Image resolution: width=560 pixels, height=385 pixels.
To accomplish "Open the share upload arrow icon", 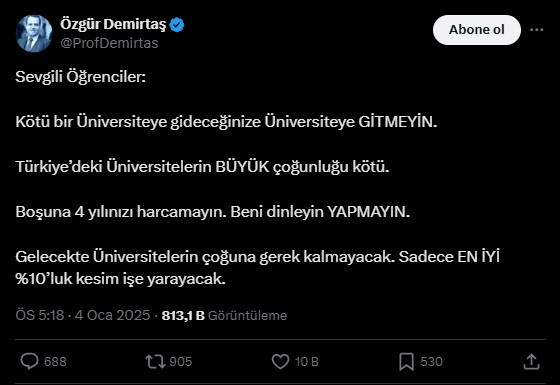I will click(531, 361).
